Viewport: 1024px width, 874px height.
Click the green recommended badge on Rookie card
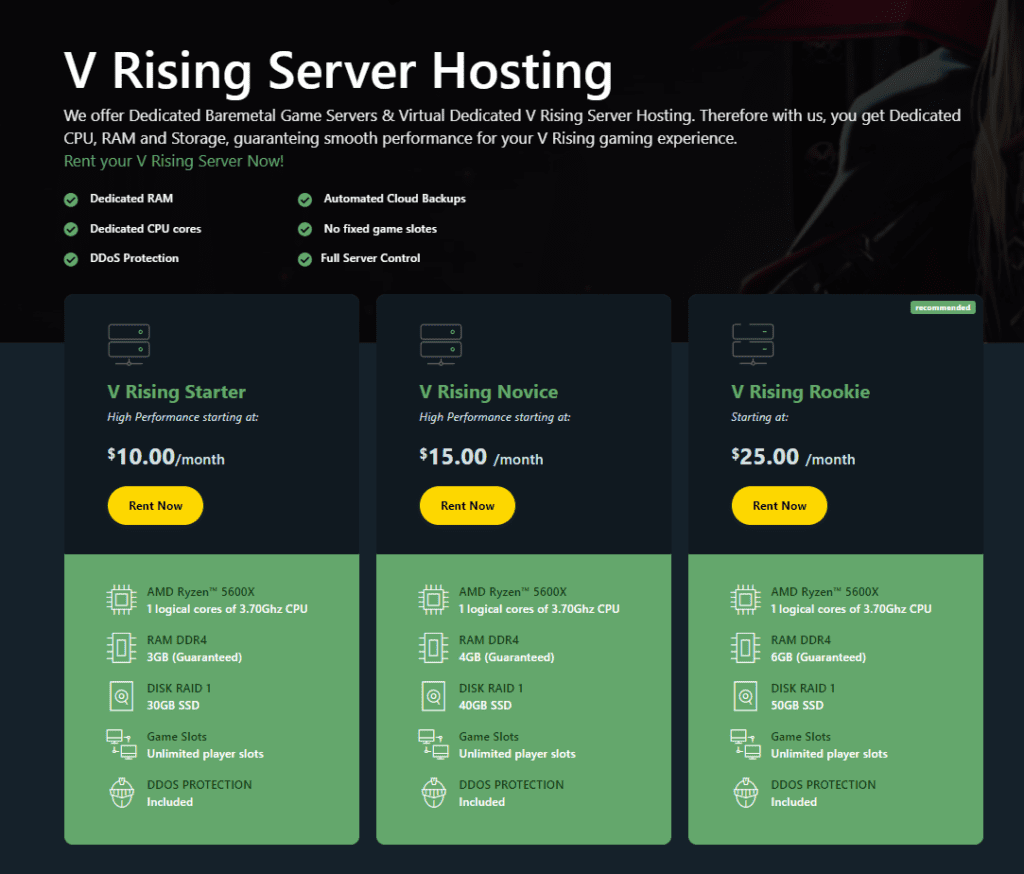(x=942, y=308)
